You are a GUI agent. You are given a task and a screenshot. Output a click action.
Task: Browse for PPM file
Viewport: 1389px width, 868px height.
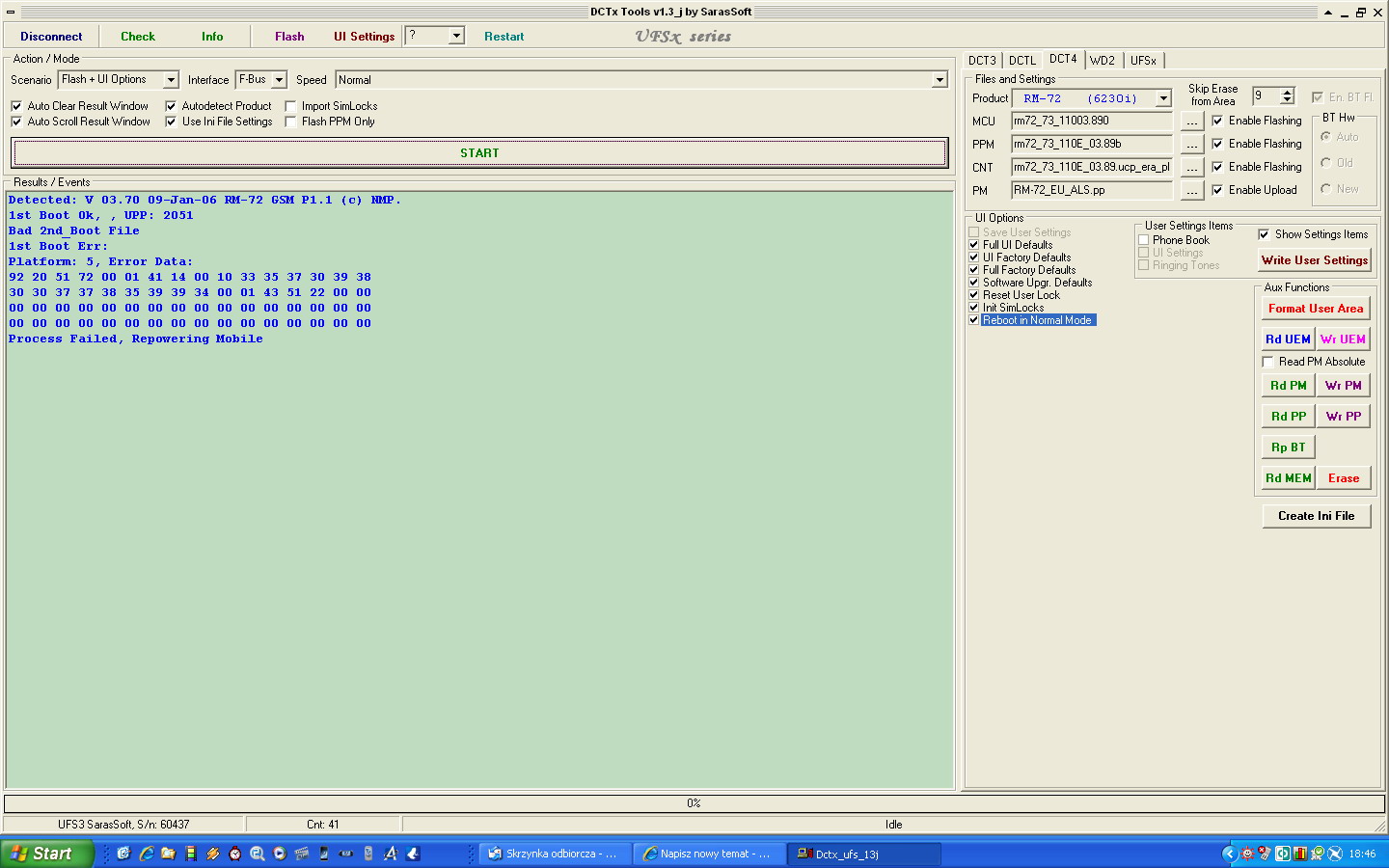point(1192,145)
